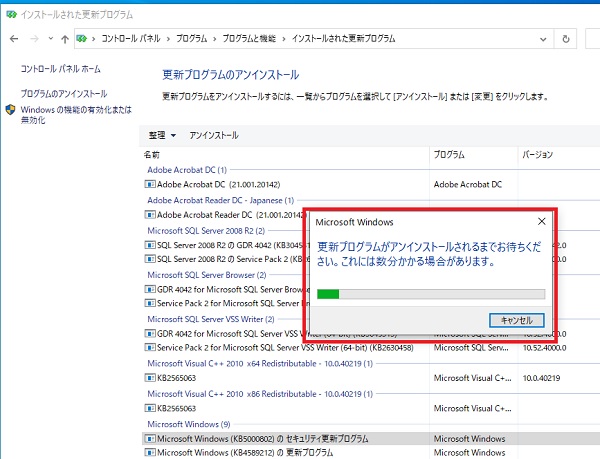Select Adobe Acrobat Reader DC entry icon
This screenshot has width=600, height=459.
click(x=150, y=215)
